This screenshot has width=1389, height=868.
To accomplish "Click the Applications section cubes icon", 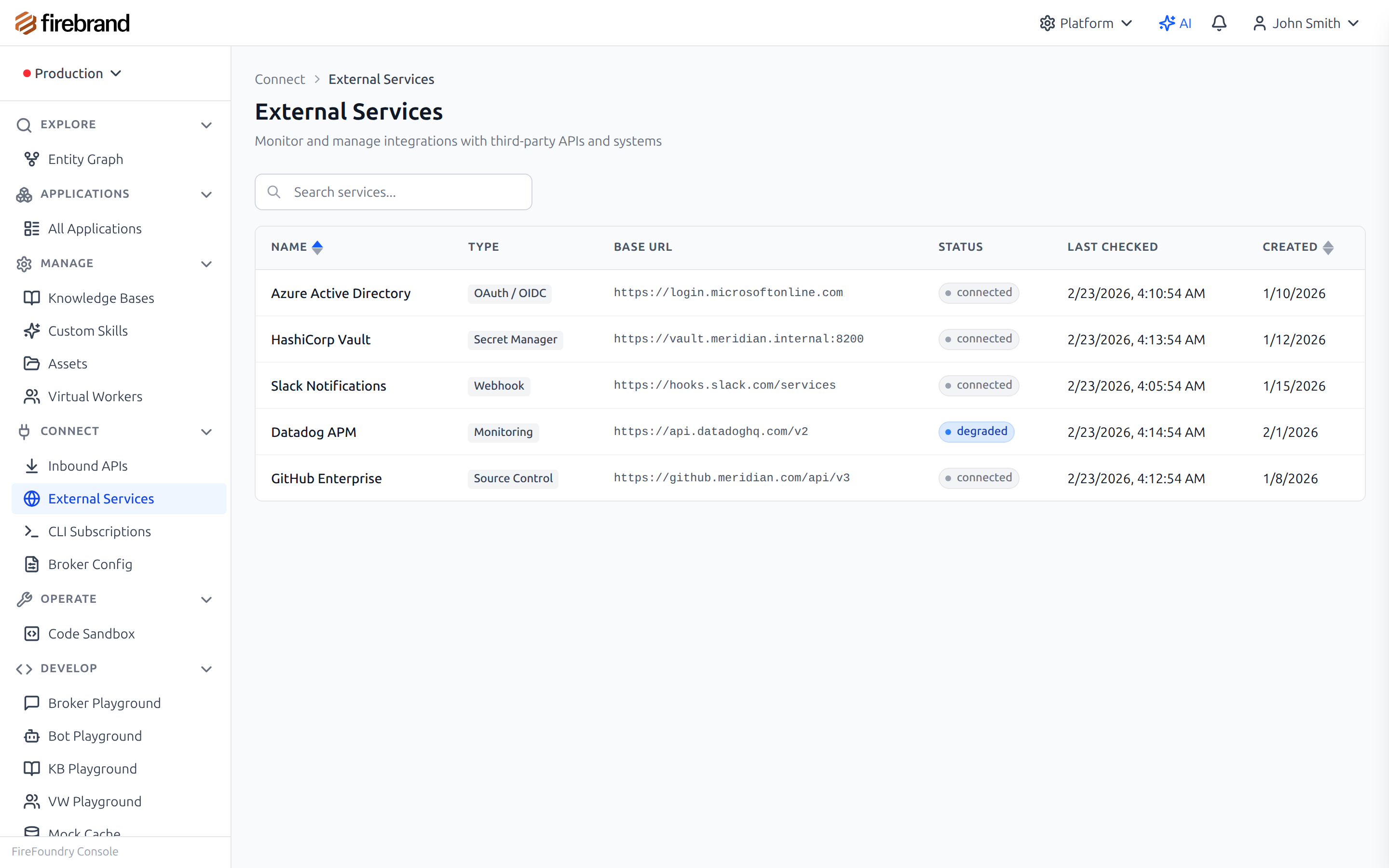I will tap(24, 194).
